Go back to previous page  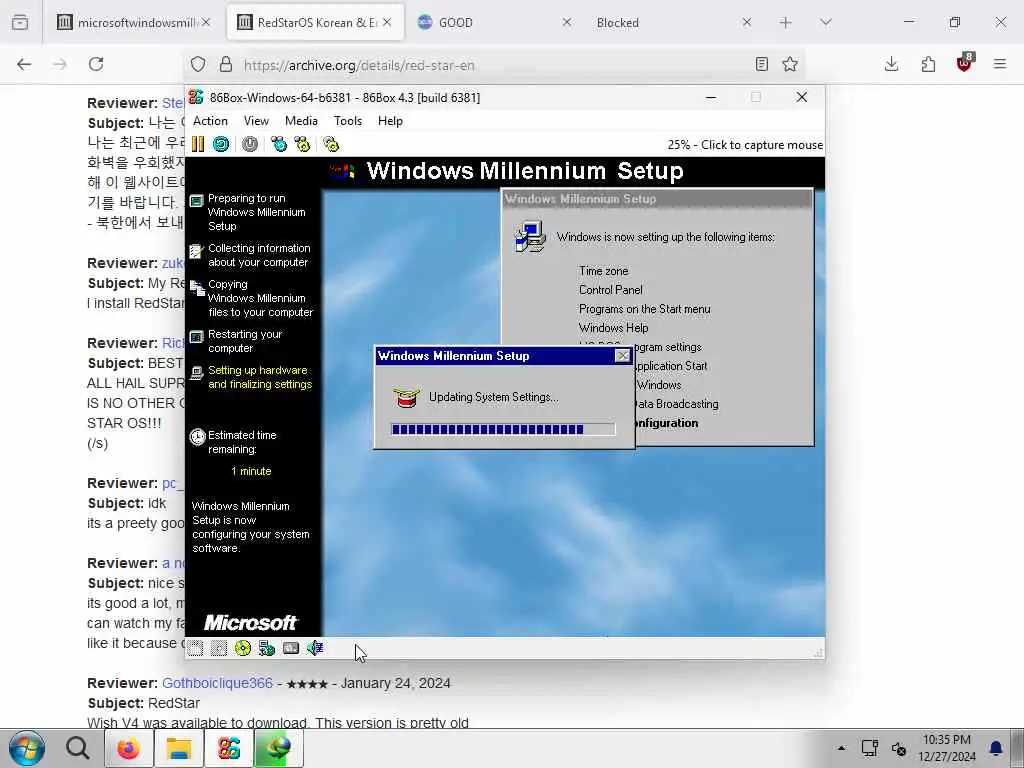(24, 64)
